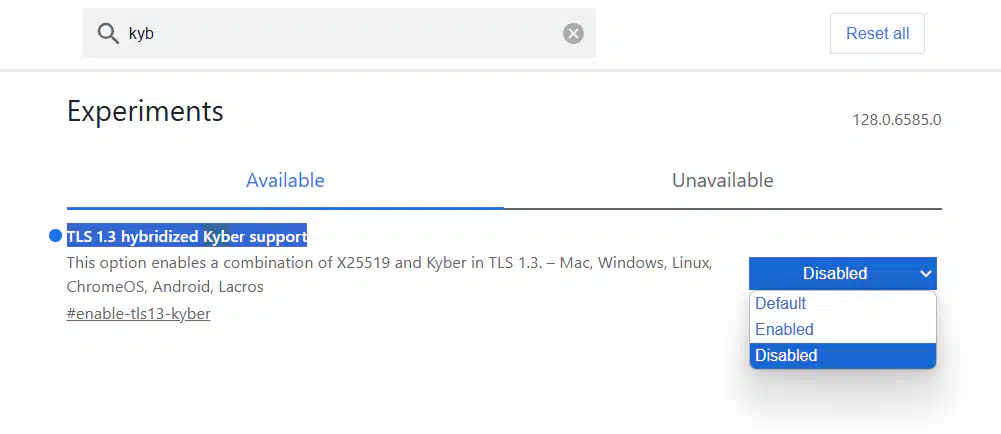Open the Unavailable tab

pyautogui.click(x=722, y=181)
